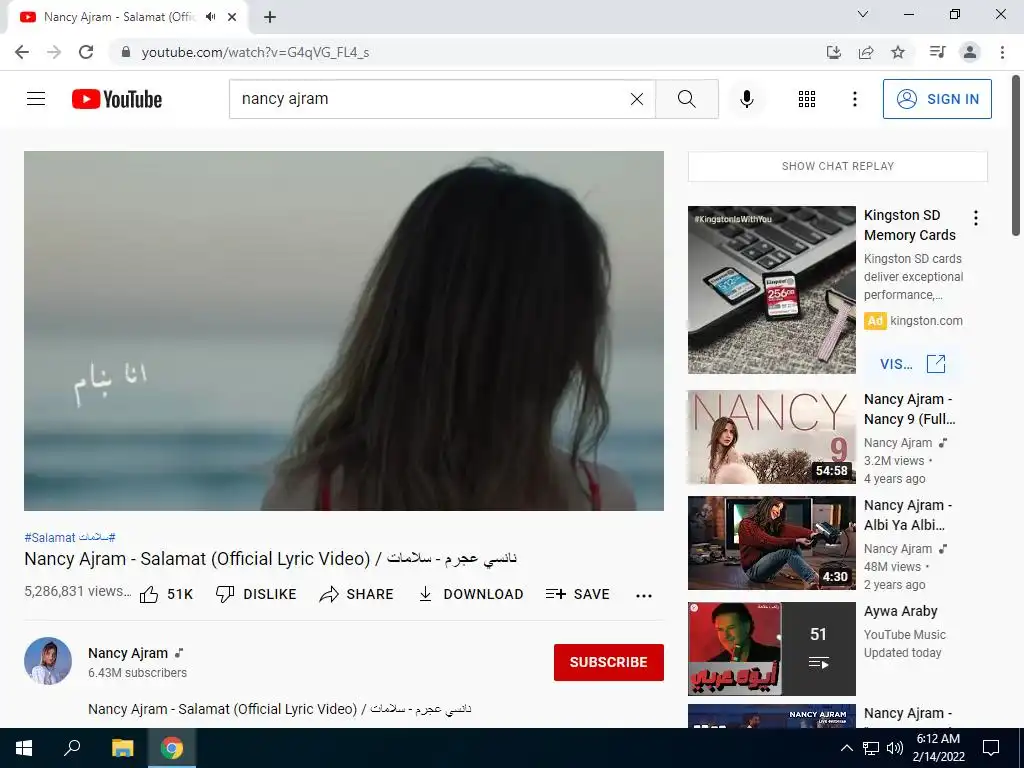The height and width of the screenshot is (768, 1024).
Task: Share this page from the address bar
Action: point(866,52)
